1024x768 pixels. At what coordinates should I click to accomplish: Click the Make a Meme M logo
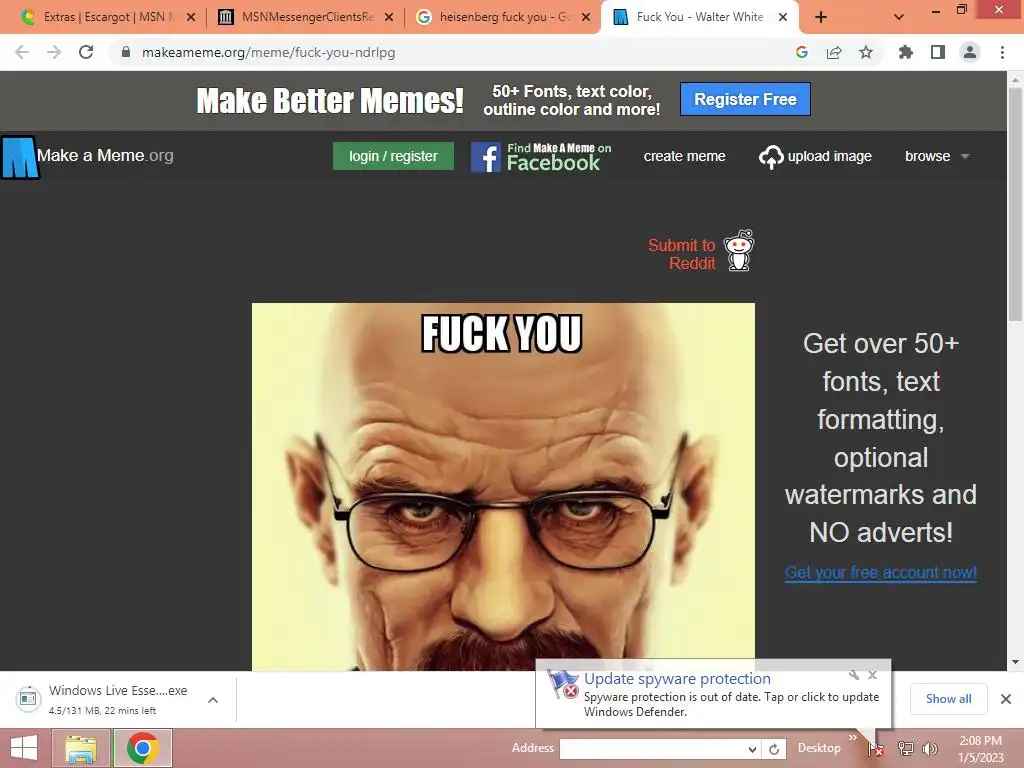(19, 157)
